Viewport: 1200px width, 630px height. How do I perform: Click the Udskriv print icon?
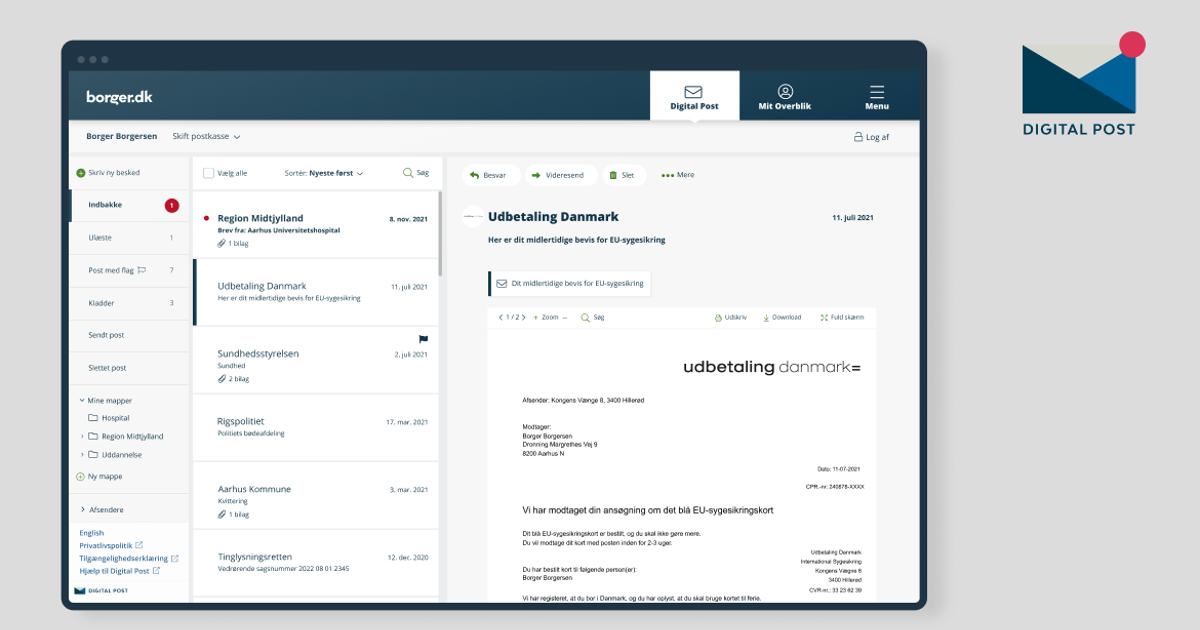pyautogui.click(x=718, y=318)
